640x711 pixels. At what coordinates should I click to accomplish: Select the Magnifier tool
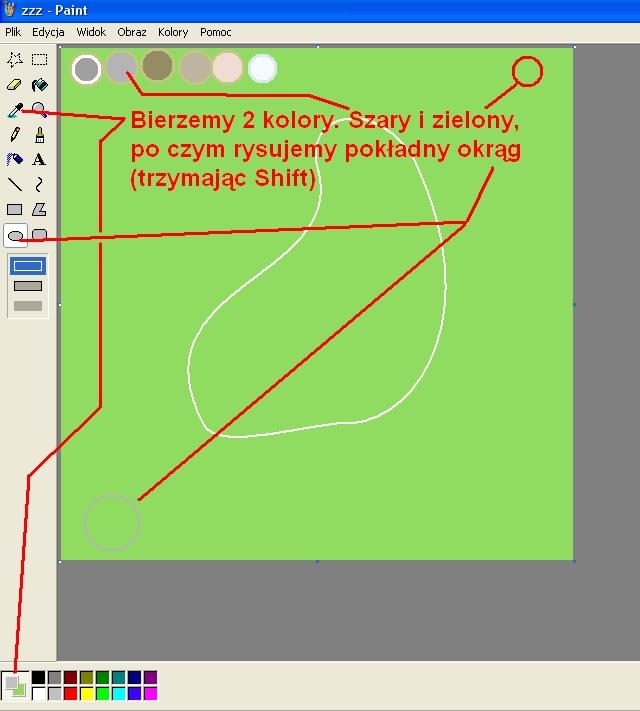click(39, 110)
